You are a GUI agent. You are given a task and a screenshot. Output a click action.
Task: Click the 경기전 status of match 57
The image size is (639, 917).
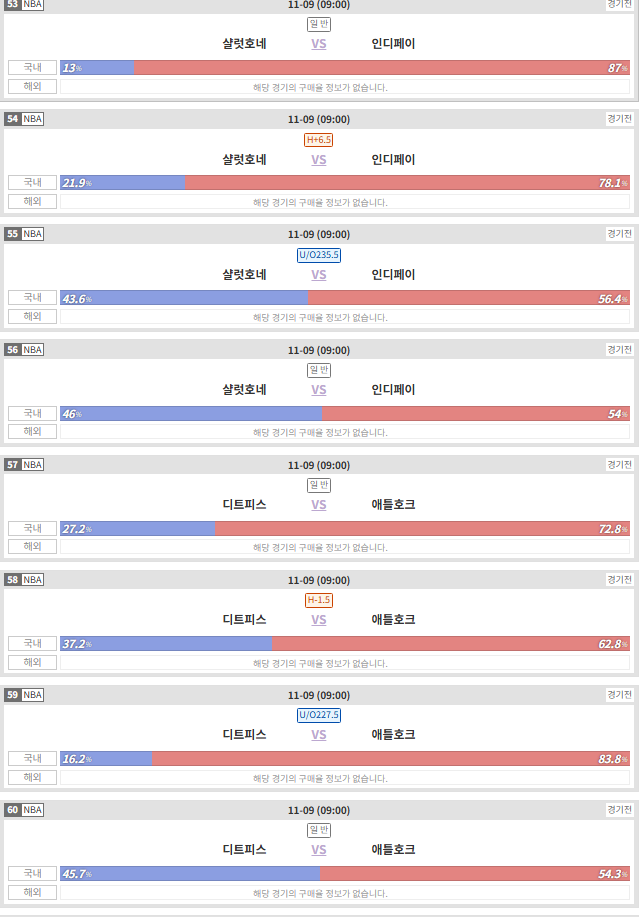click(619, 464)
